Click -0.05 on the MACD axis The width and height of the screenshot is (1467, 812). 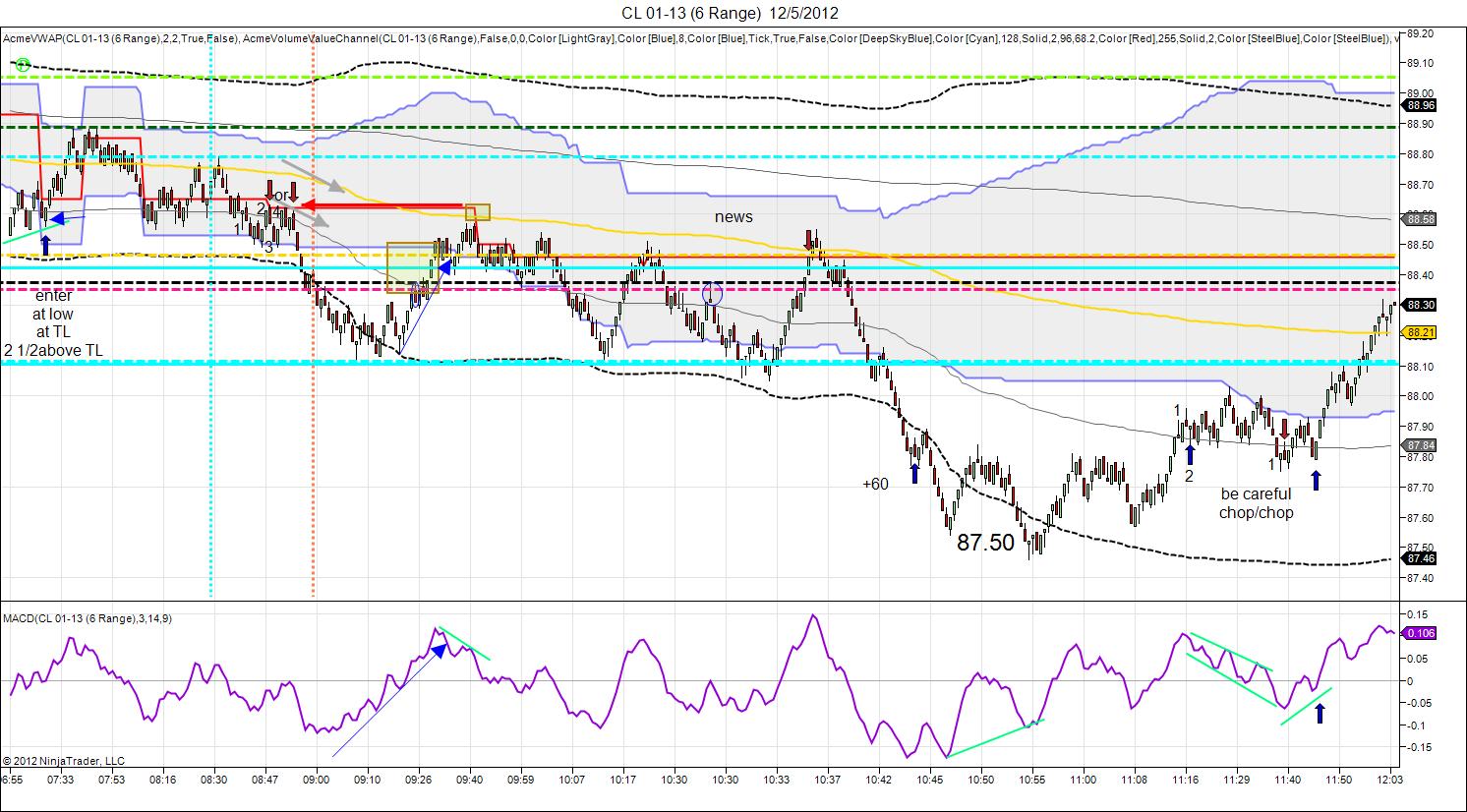tap(1418, 704)
